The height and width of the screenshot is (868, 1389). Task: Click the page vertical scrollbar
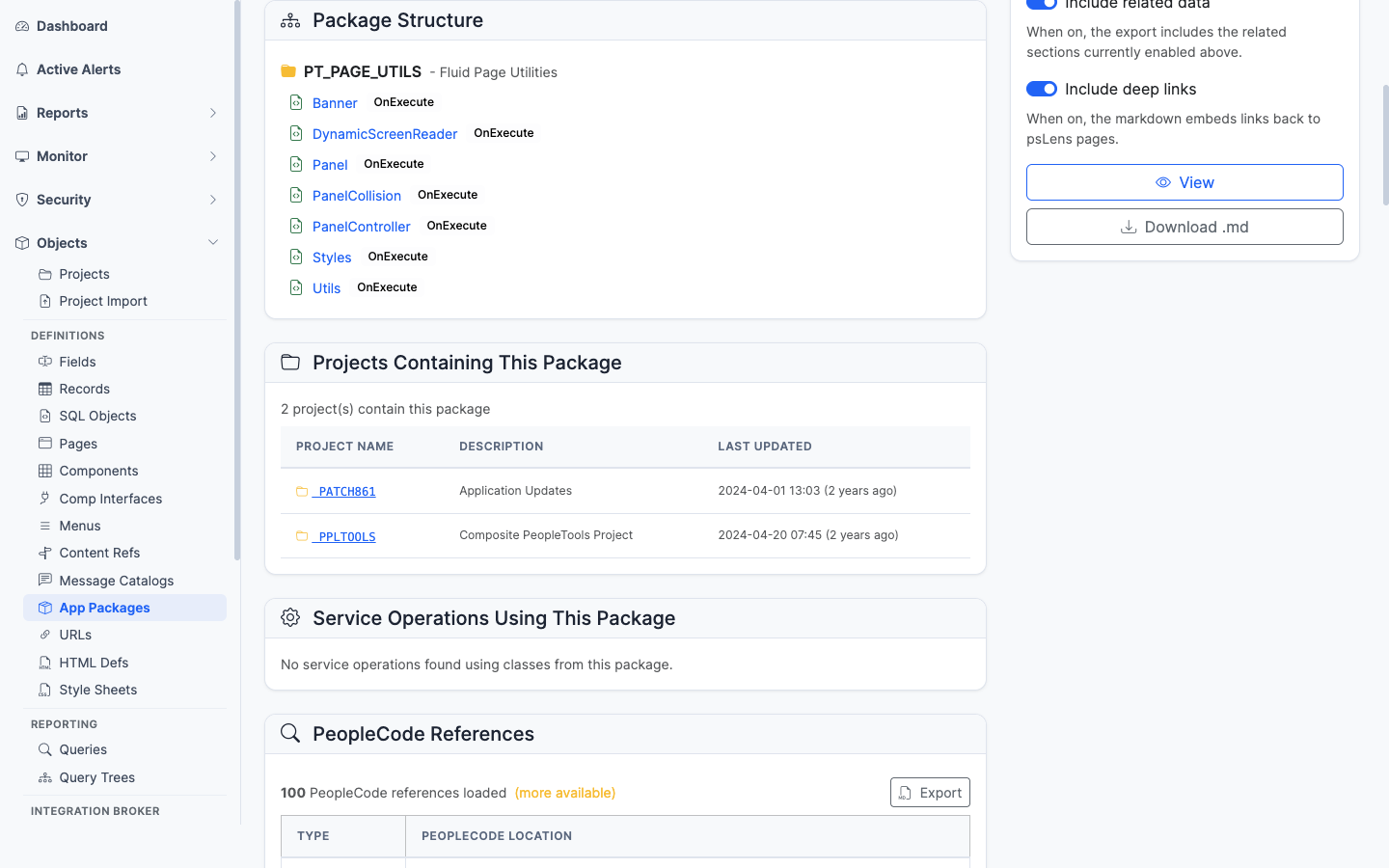[1385, 145]
